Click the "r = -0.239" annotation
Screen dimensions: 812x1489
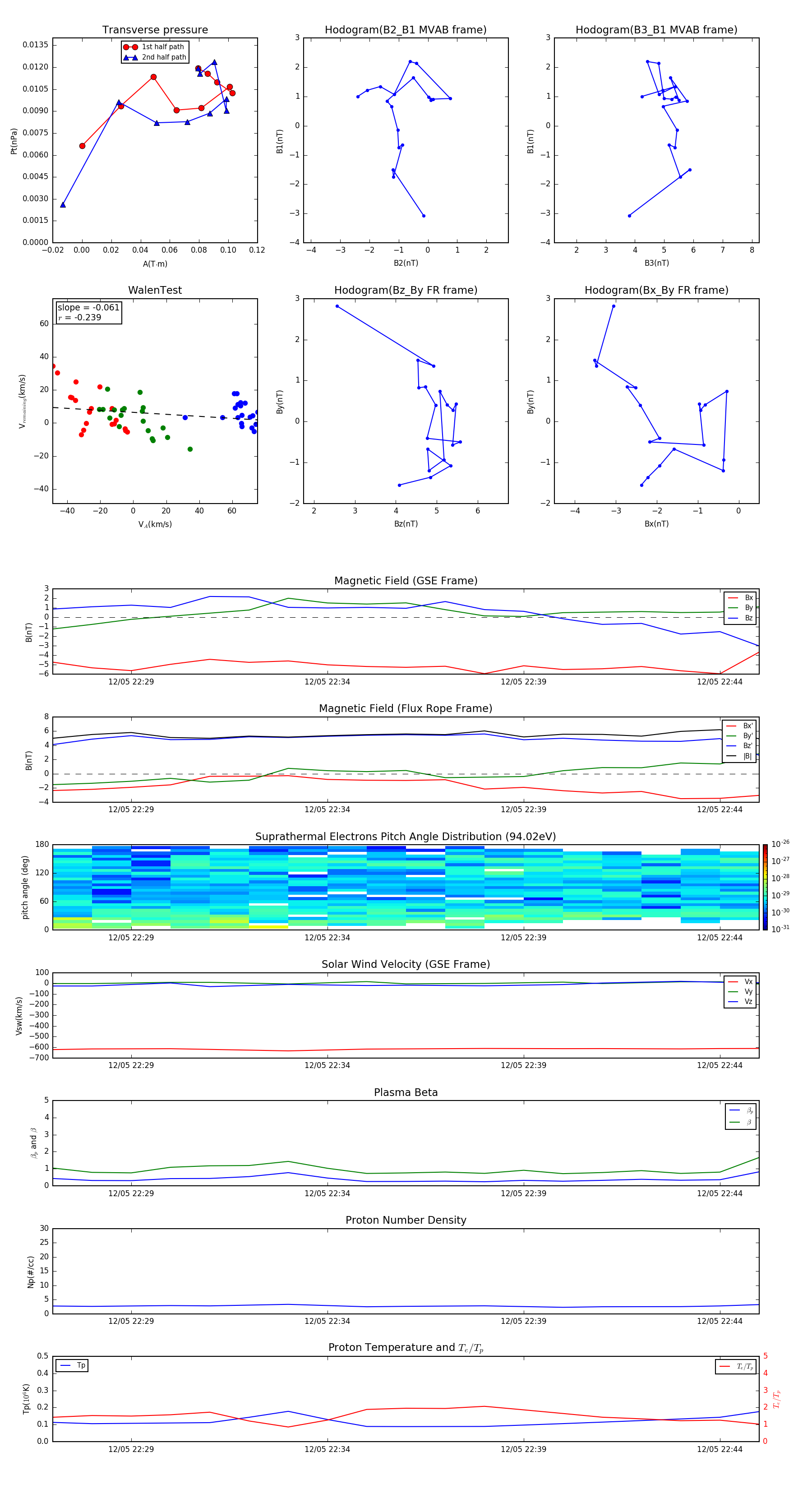(80, 317)
